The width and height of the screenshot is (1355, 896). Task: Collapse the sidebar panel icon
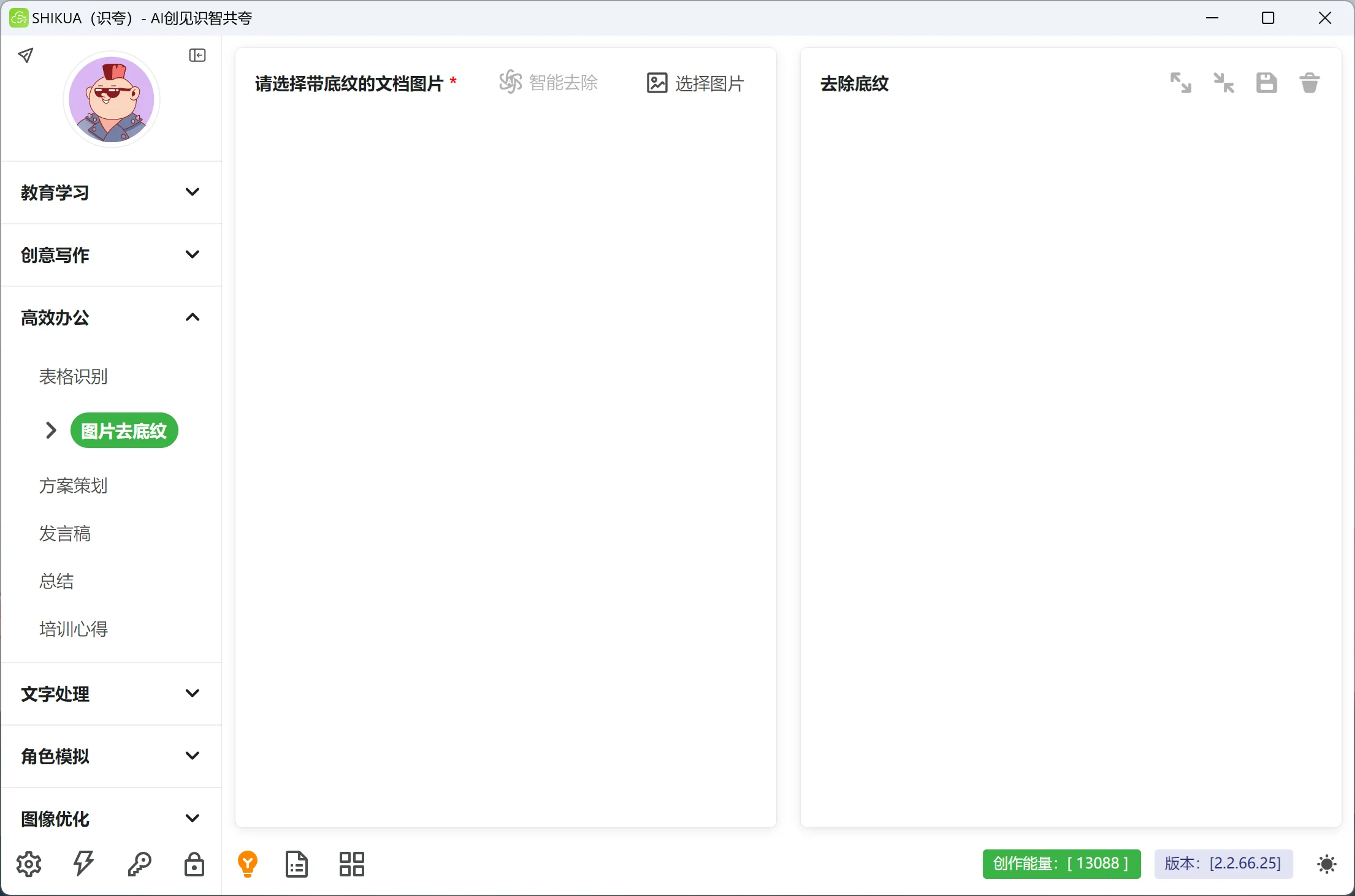pyautogui.click(x=197, y=56)
